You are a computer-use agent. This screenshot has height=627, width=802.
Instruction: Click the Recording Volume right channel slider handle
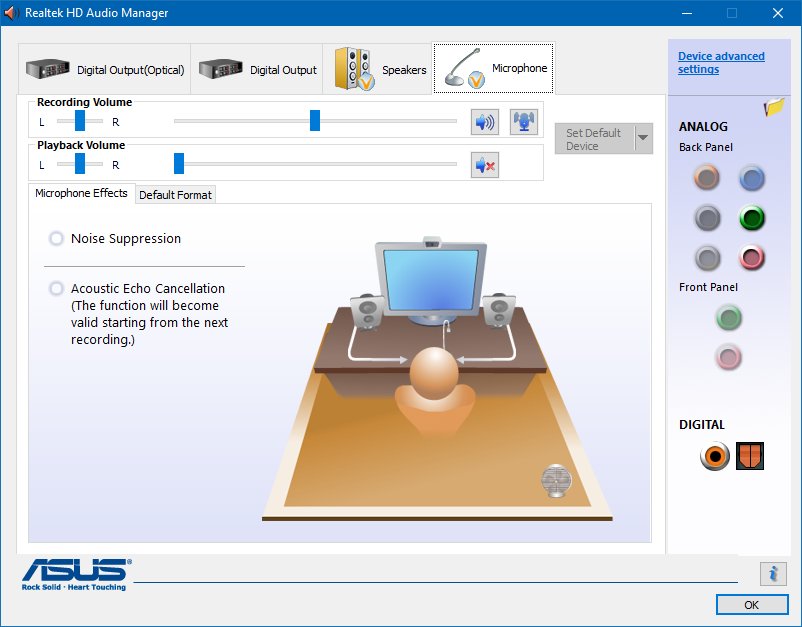(314, 120)
